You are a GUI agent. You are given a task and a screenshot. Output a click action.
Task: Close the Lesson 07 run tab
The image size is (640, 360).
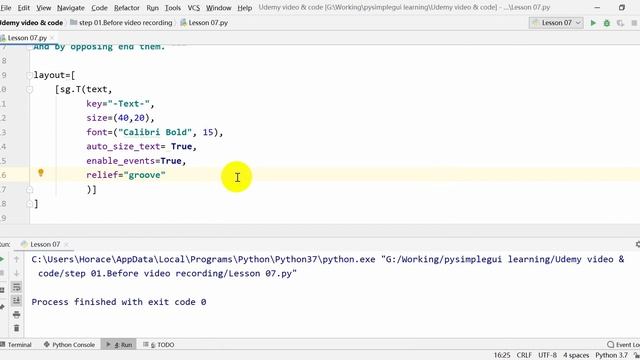click(66, 244)
